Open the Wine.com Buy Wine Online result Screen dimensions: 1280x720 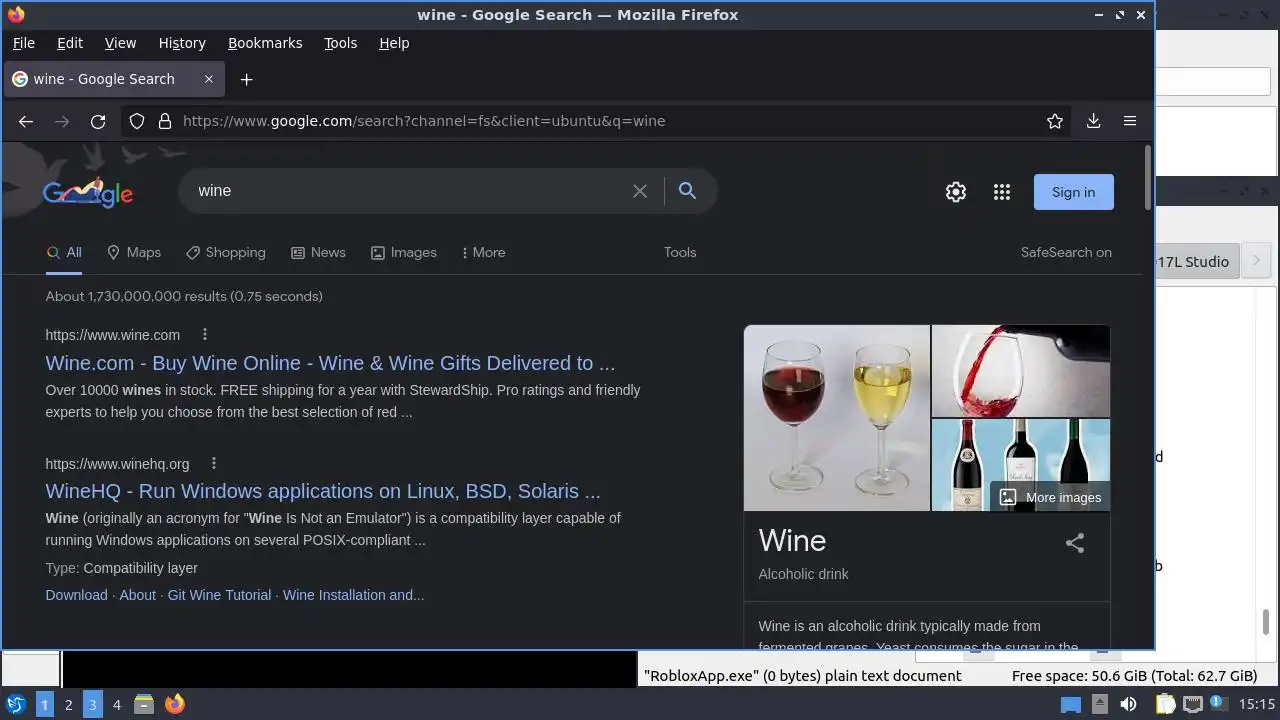click(x=330, y=363)
